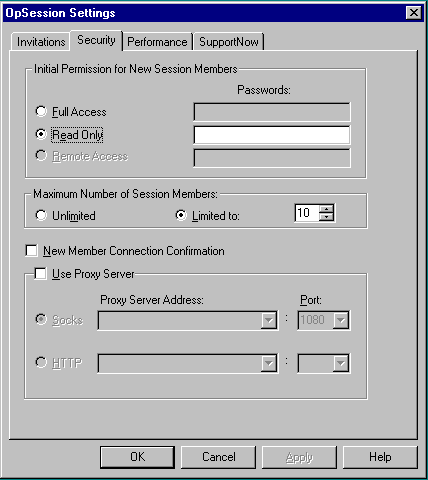Open the Socks proxy address dropdown
Image resolution: width=428 pixels, height=480 pixels.
(x=269, y=320)
